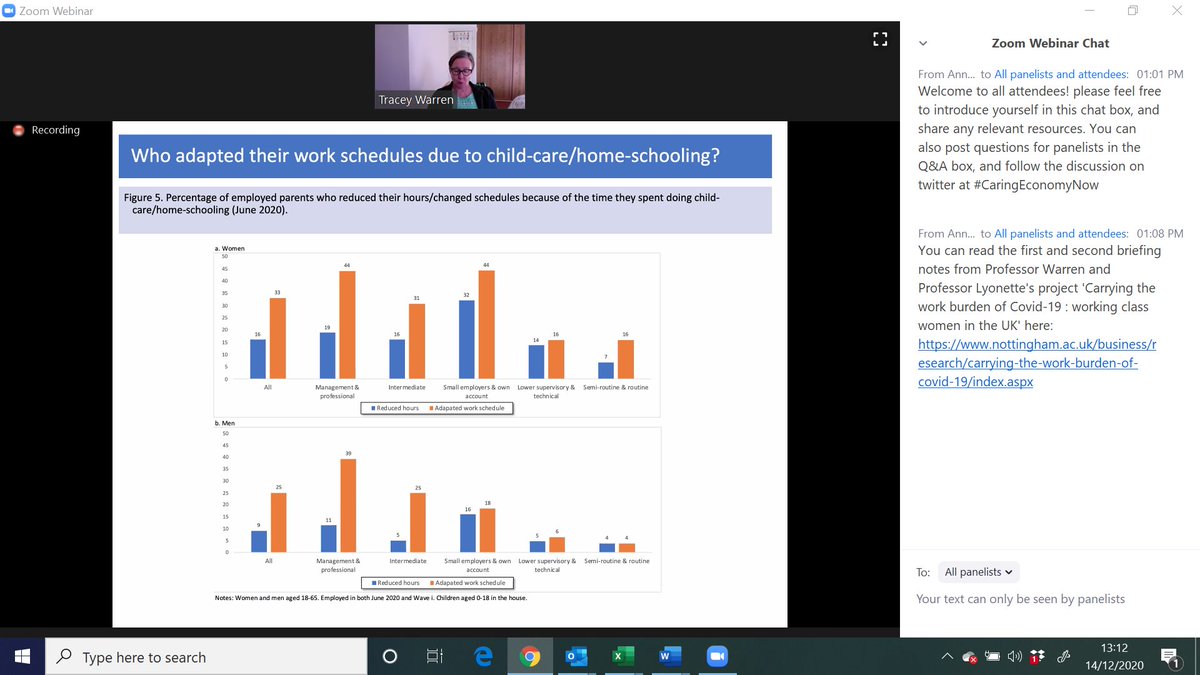Image resolution: width=1200 pixels, height=675 pixels.
Task: Open Microsoft Word from the taskbar
Action: point(669,656)
